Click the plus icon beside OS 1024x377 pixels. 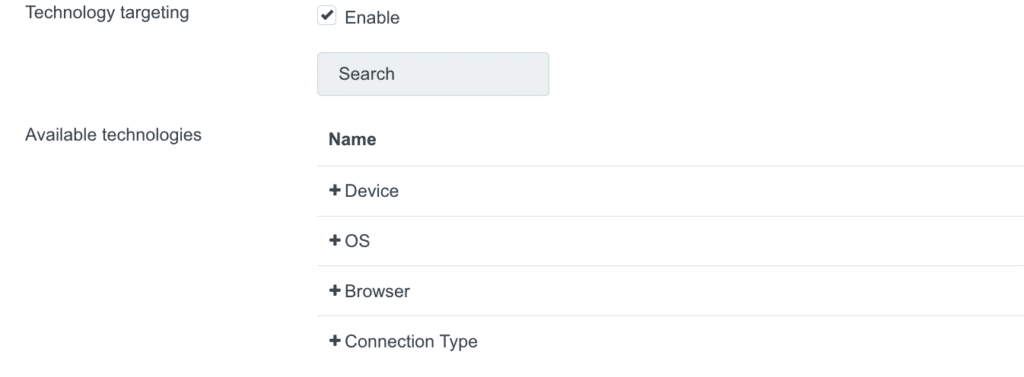tap(335, 240)
